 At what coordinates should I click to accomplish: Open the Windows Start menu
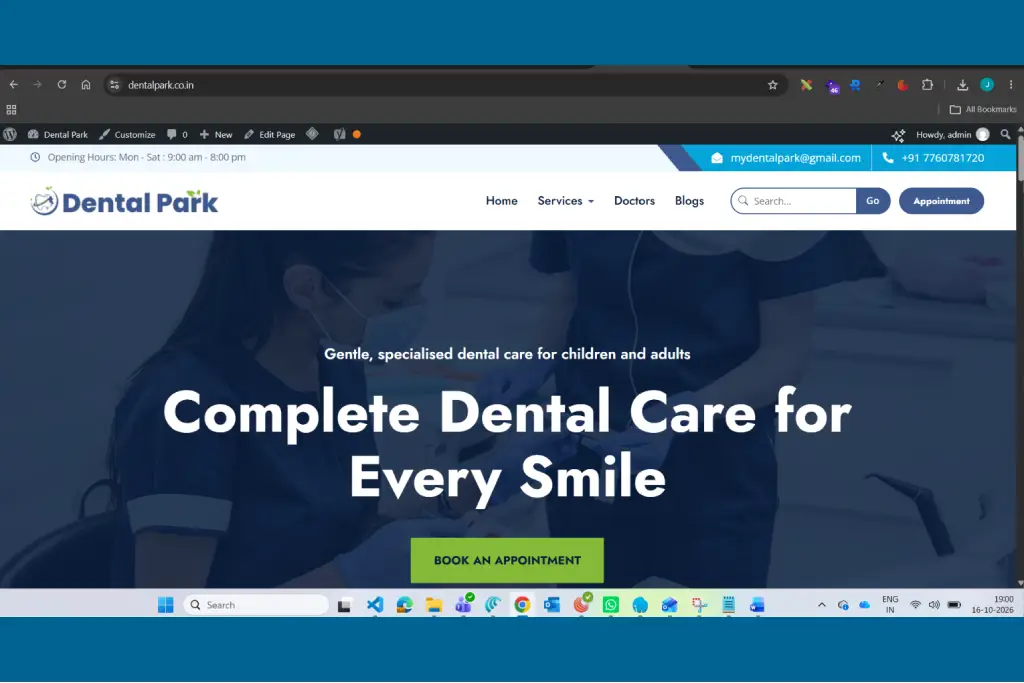(166, 605)
